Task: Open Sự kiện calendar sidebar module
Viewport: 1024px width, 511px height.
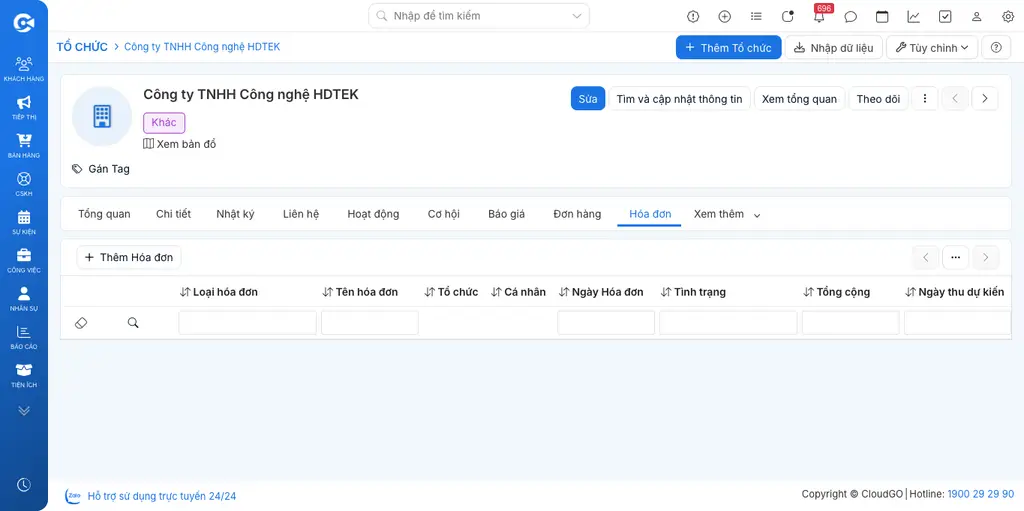Action: [24, 222]
